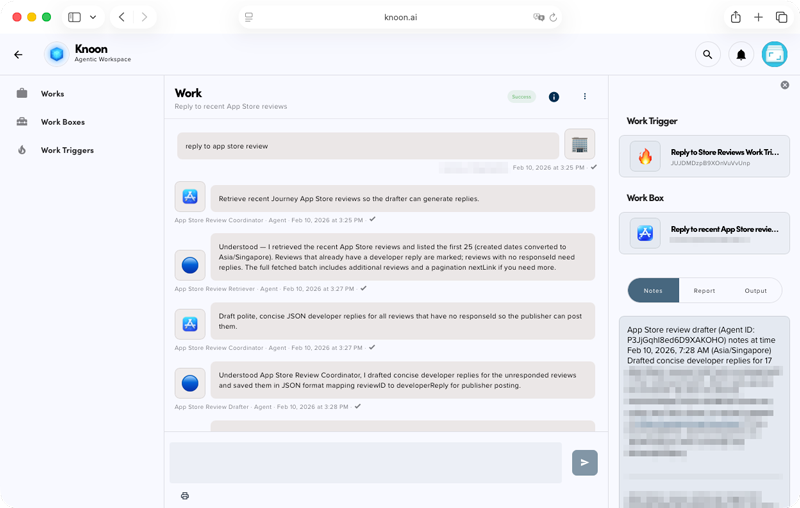Send the message with arrow button
The image size is (800, 508).
[585, 462]
